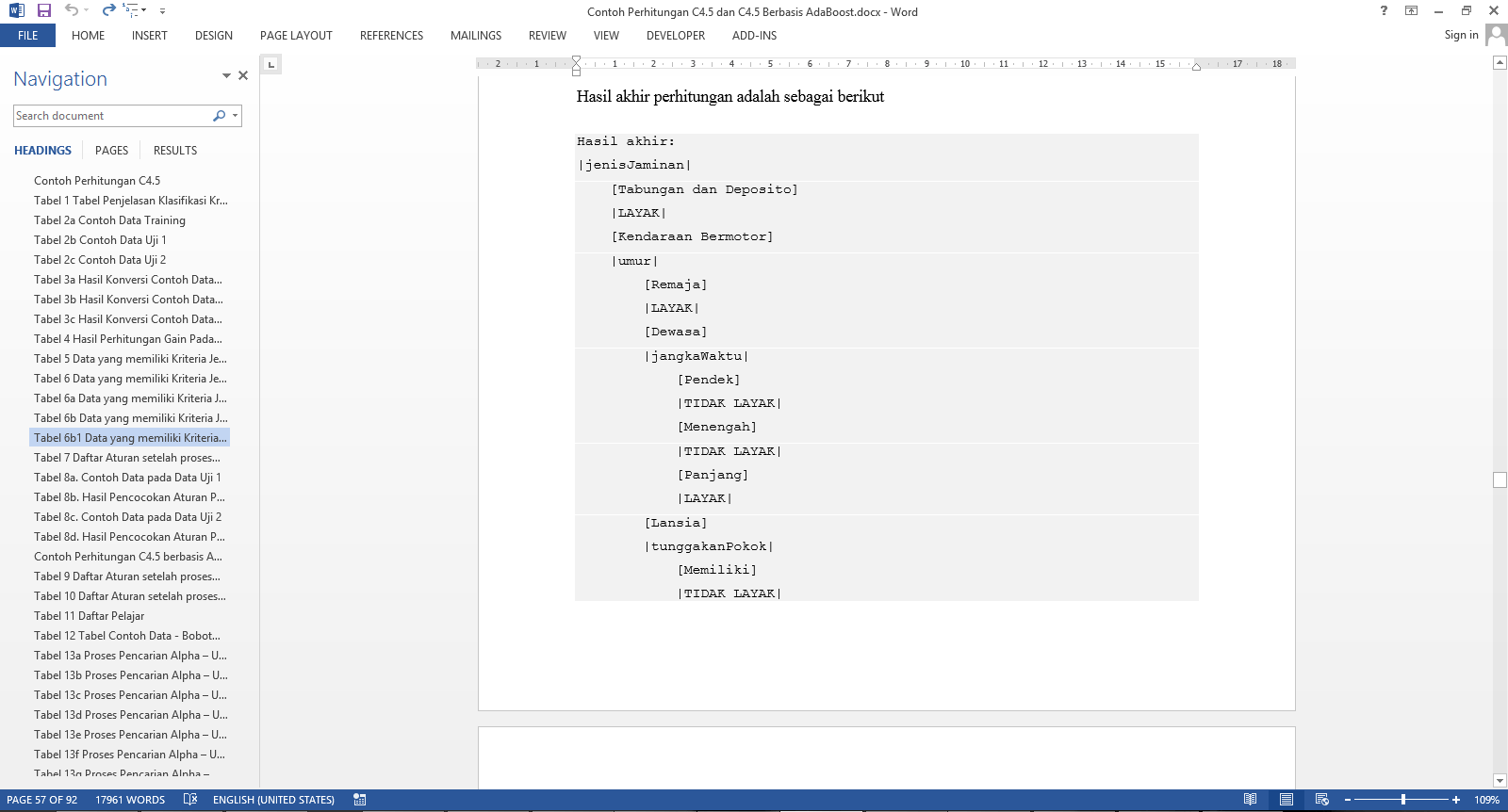Click inside the Search document field
Viewport: 1508px width, 812px height.
pyautogui.click(x=111, y=116)
